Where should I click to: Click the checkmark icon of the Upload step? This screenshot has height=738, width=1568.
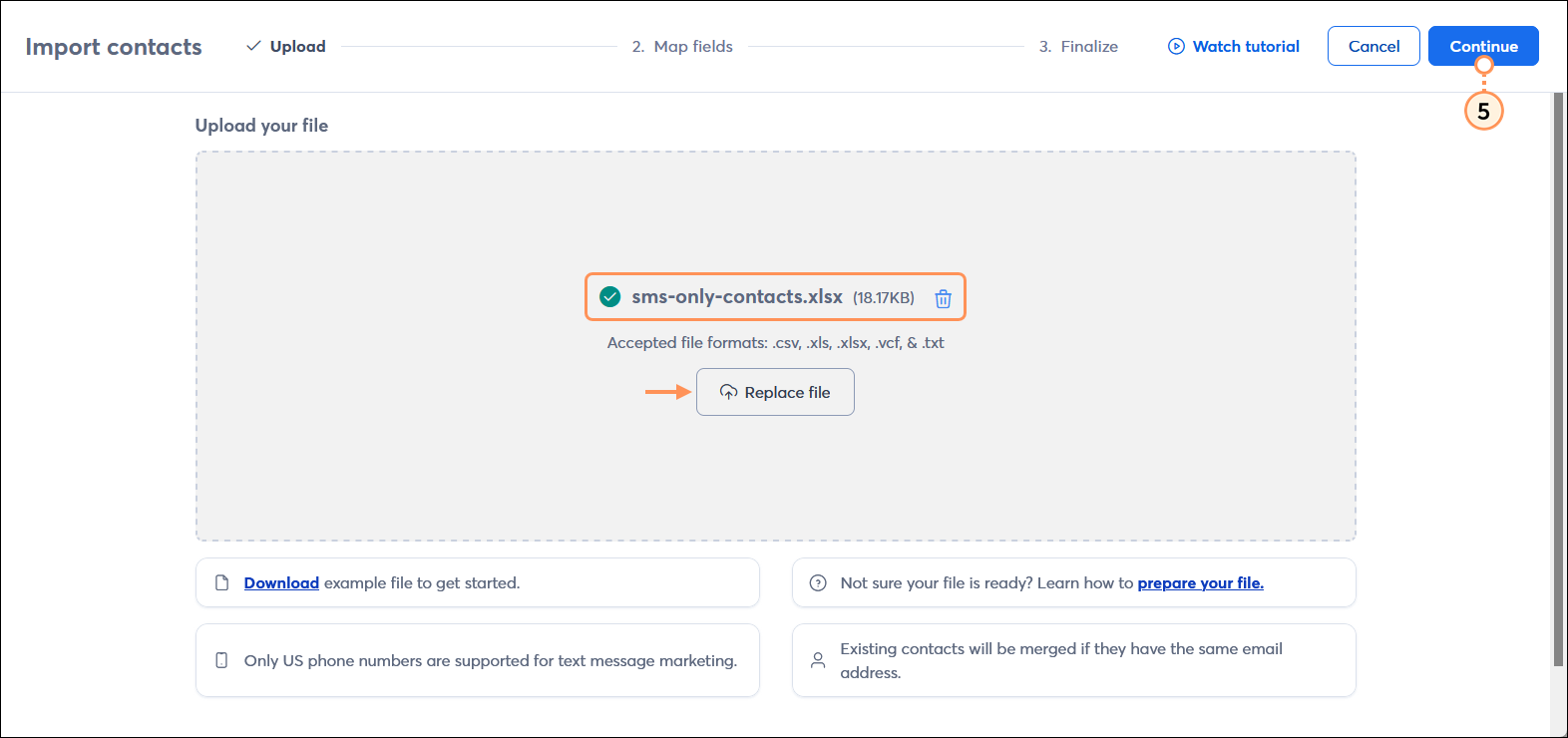click(x=253, y=46)
